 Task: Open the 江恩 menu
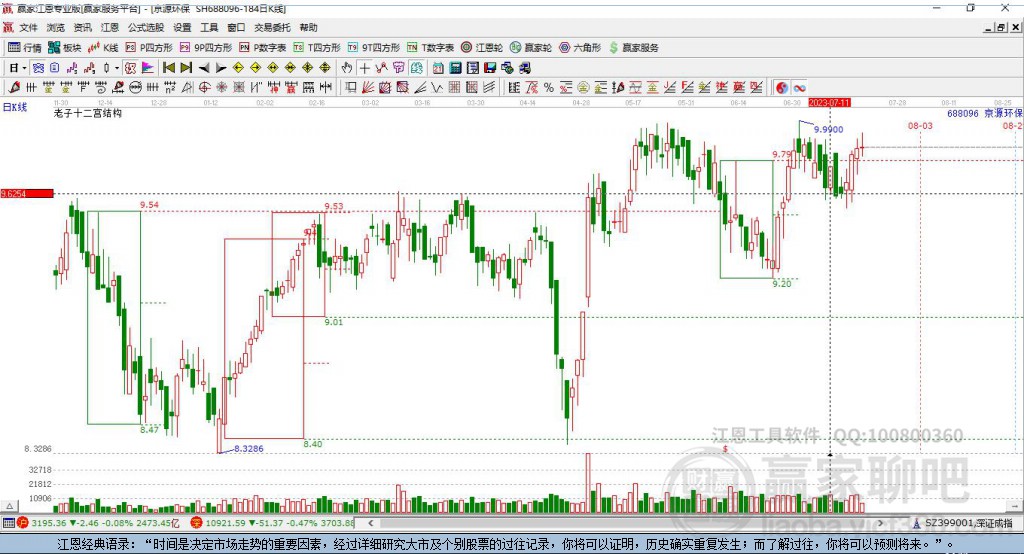point(110,27)
